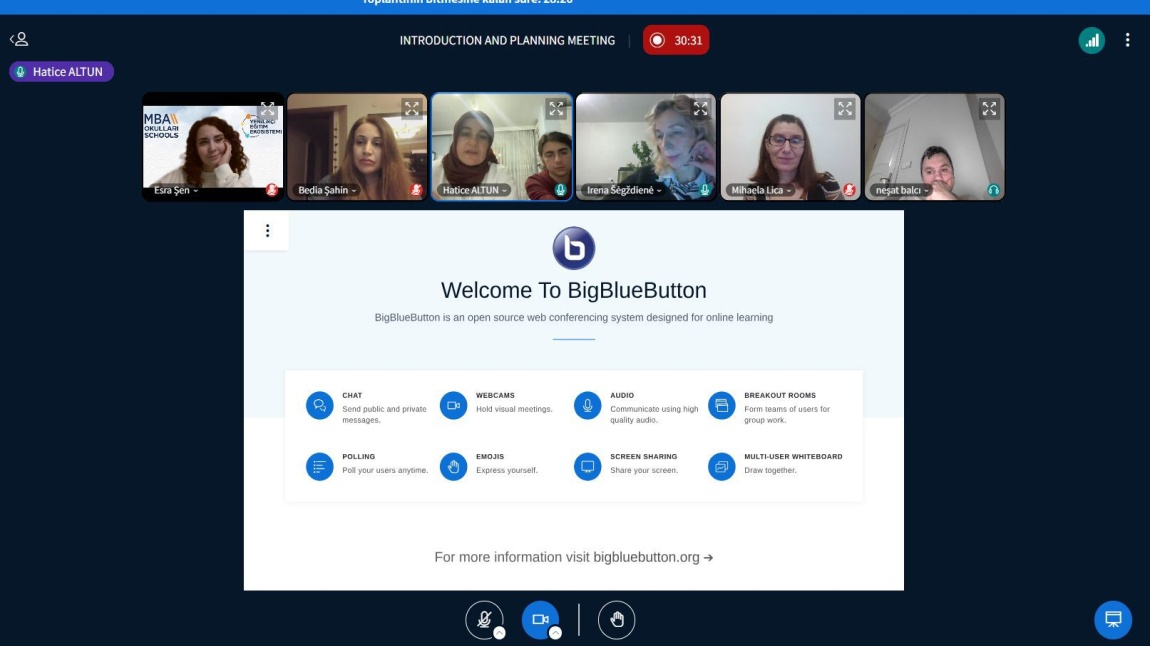Fullscreen Bedia Şahin's webcam
Viewport: 1150px width, 646px height.
(411, 109)
